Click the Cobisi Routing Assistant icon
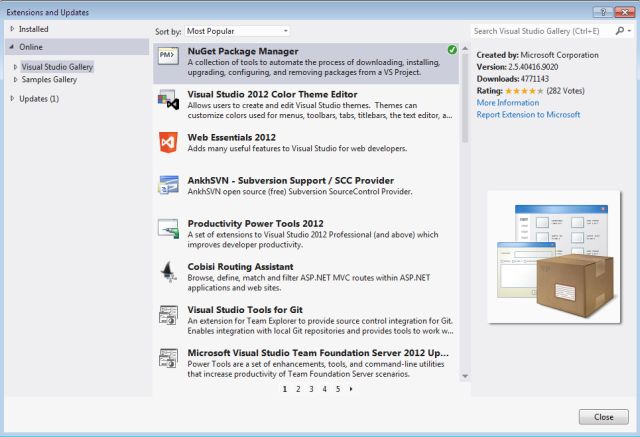 [169, 272]
